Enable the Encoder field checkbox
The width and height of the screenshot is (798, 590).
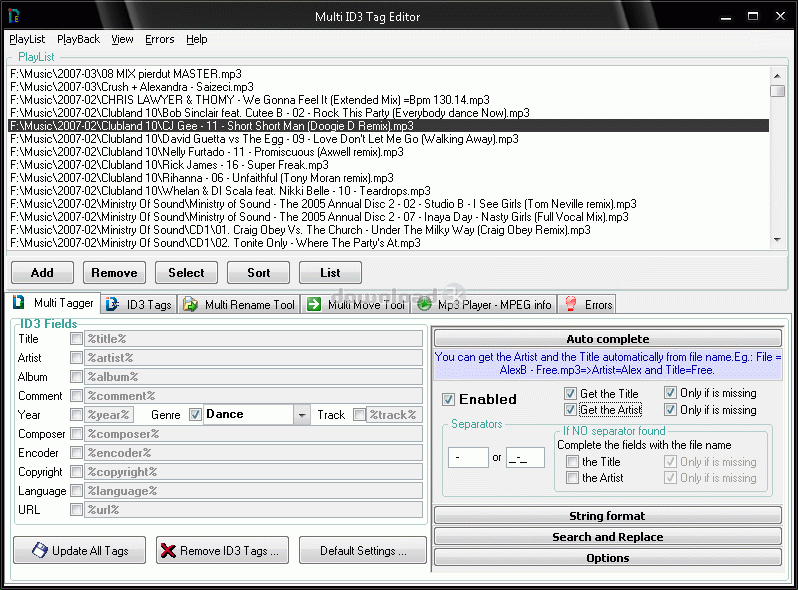coord(76,453)
